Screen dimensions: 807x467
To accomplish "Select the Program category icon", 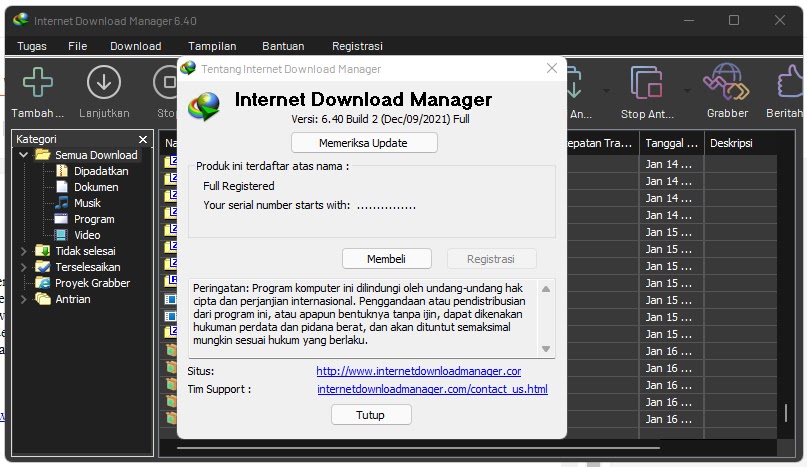I will [61, 219].
